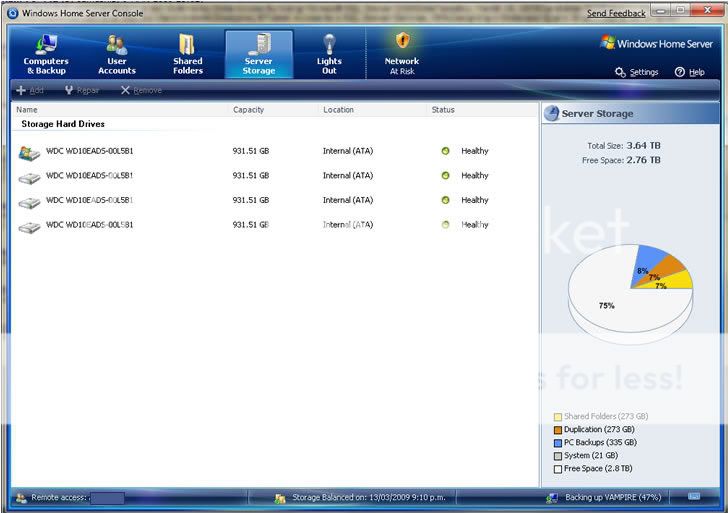Sort drives by Capacity column header
This screenshot has height=513, width=728.
click(x=248, y=110)
